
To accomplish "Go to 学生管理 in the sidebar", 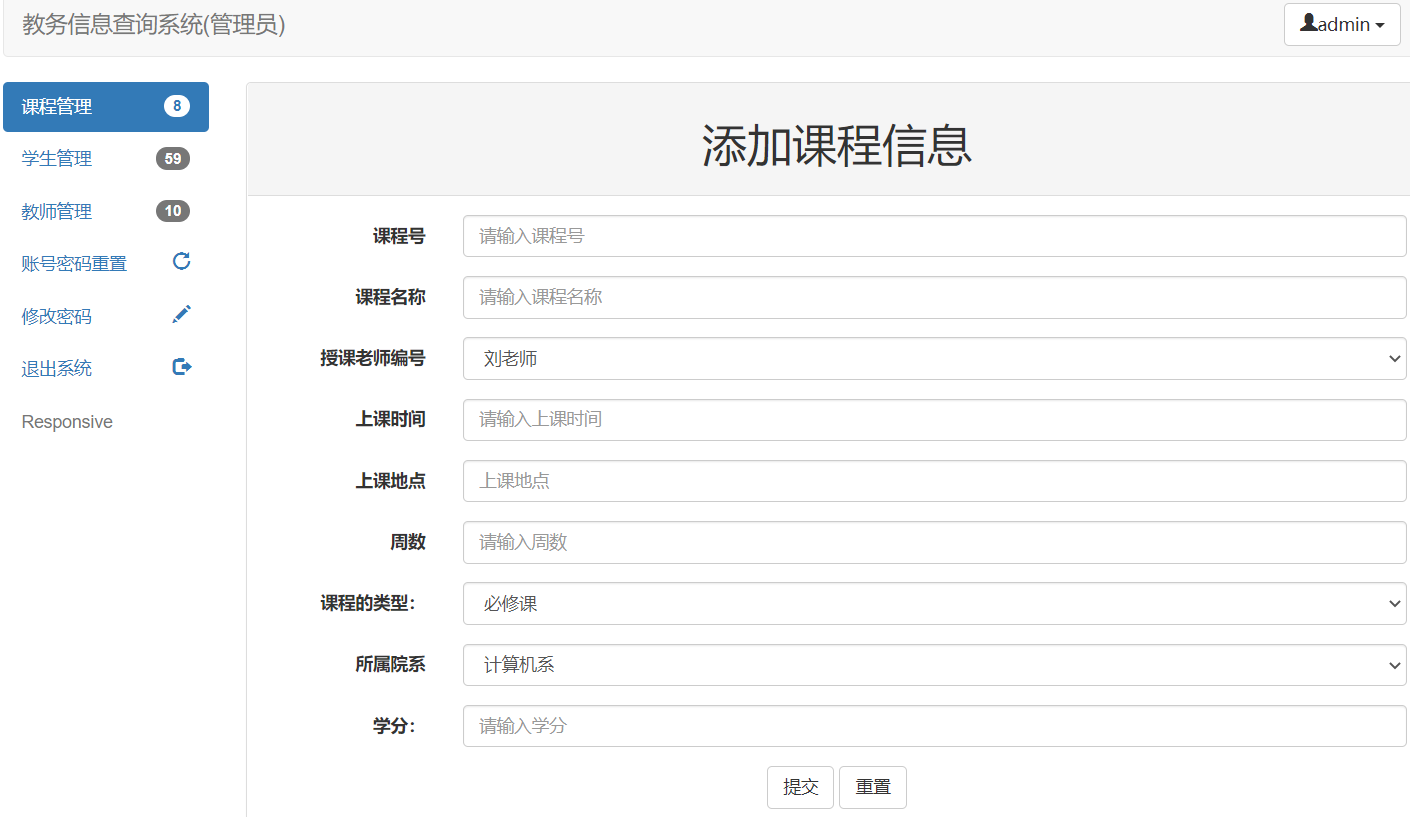I will tap(106, 159).
